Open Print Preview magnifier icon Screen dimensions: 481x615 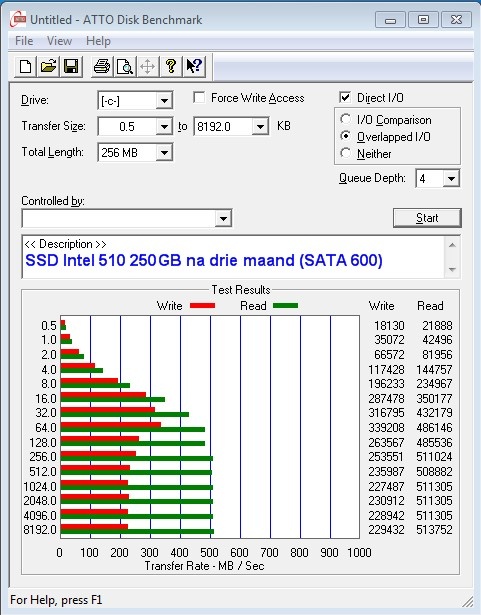coord(125,66)
